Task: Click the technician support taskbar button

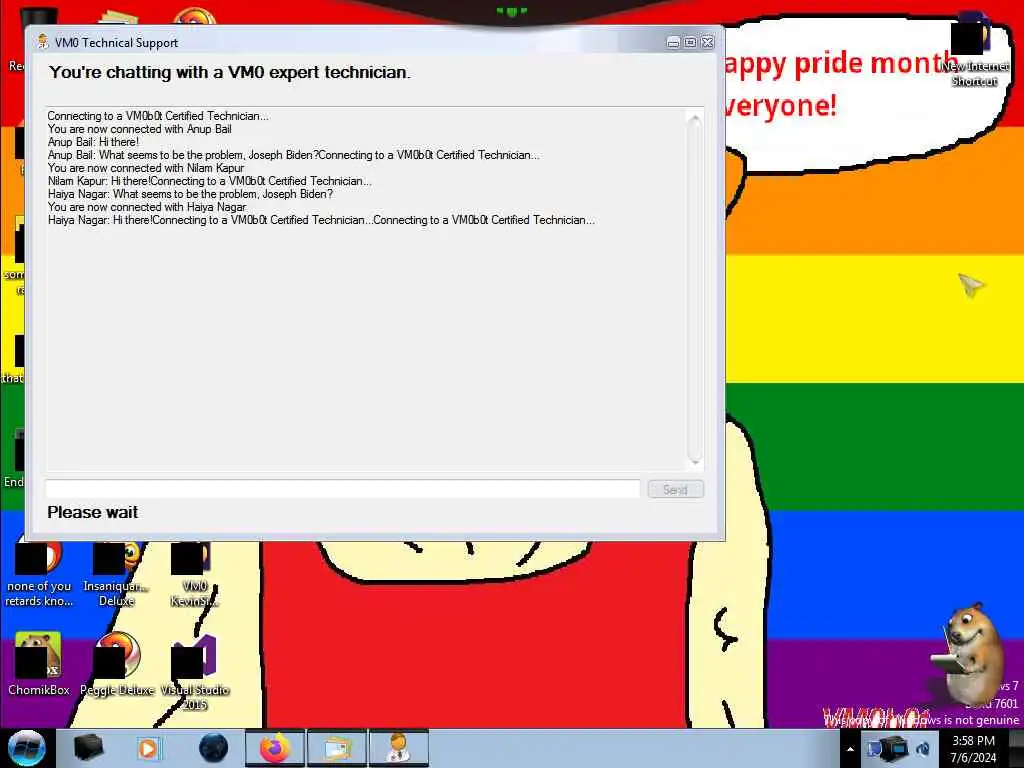Action: (399, 748)
